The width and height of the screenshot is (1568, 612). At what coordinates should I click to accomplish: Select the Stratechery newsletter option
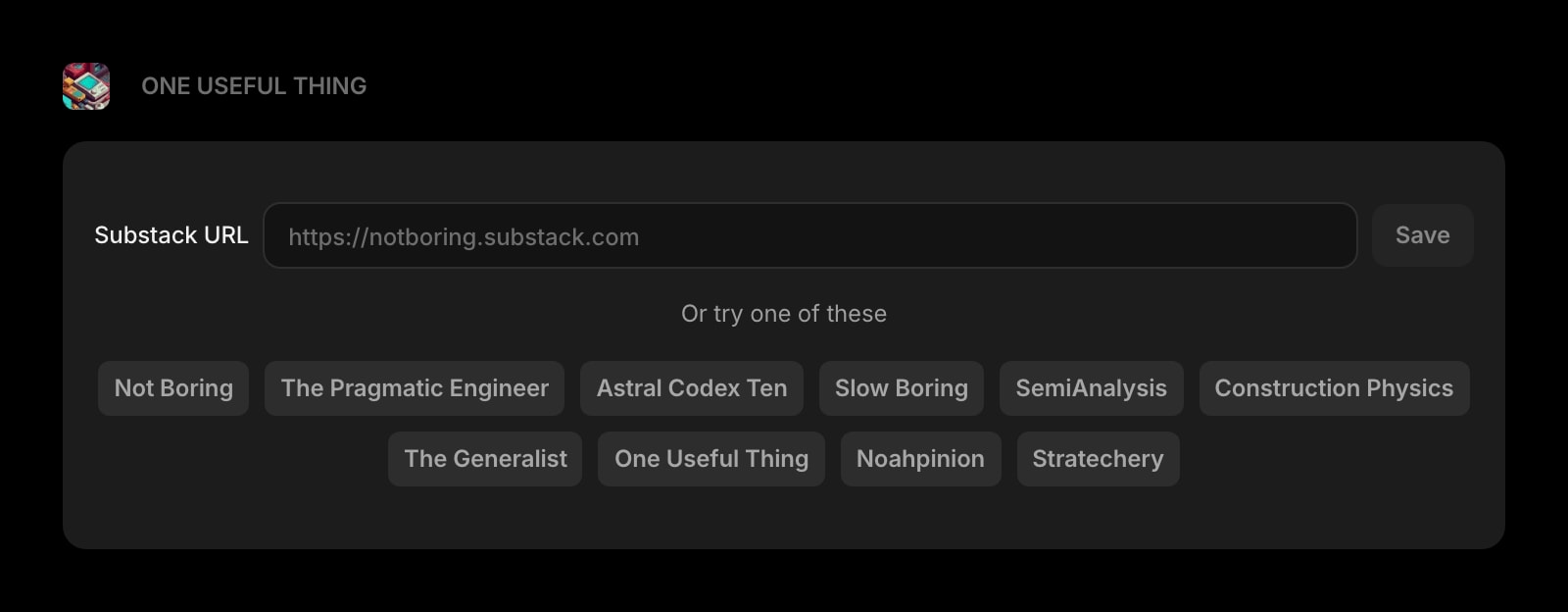coord(1098,458)
